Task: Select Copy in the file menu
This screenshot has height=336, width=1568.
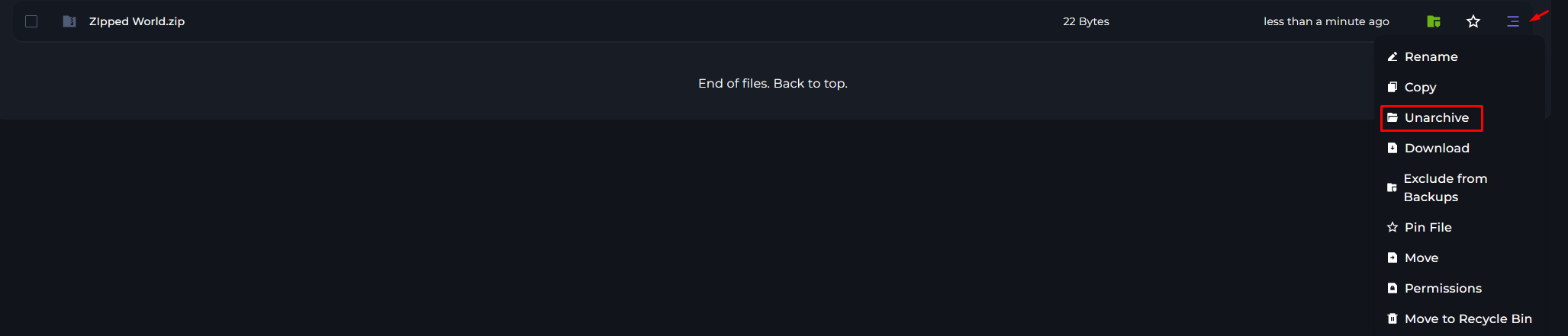Action: [x=1420, y=87]
